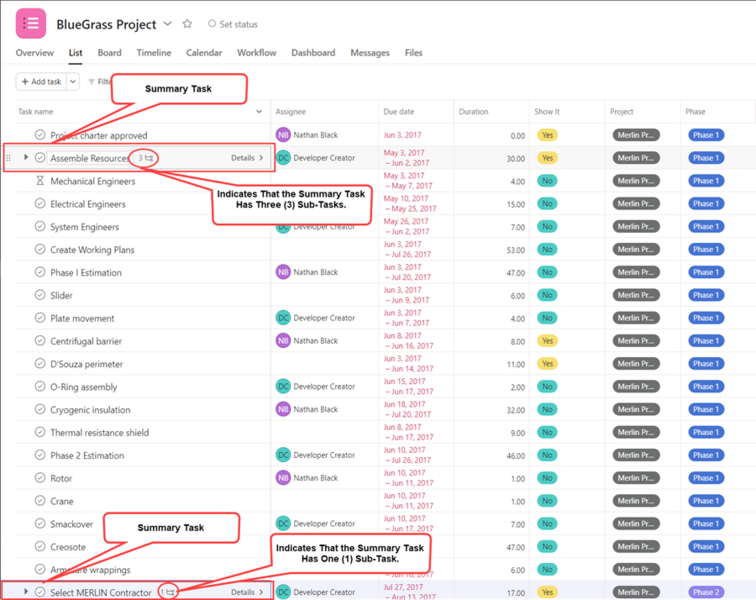Click the Duration column header

473,111
